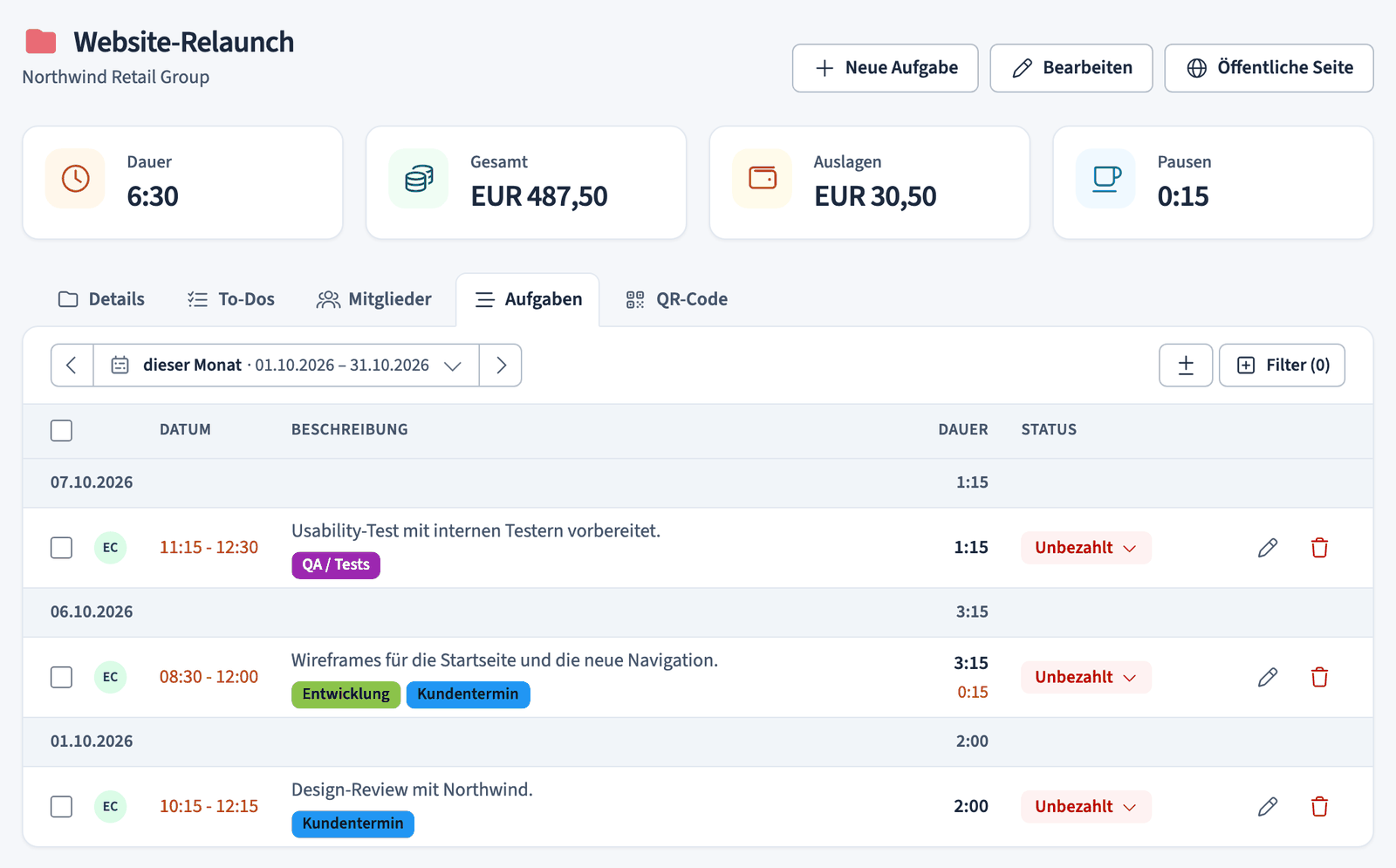Click the clock icon on Dauer card
This screenshot has height=868, width=1396.
(76, 179)
